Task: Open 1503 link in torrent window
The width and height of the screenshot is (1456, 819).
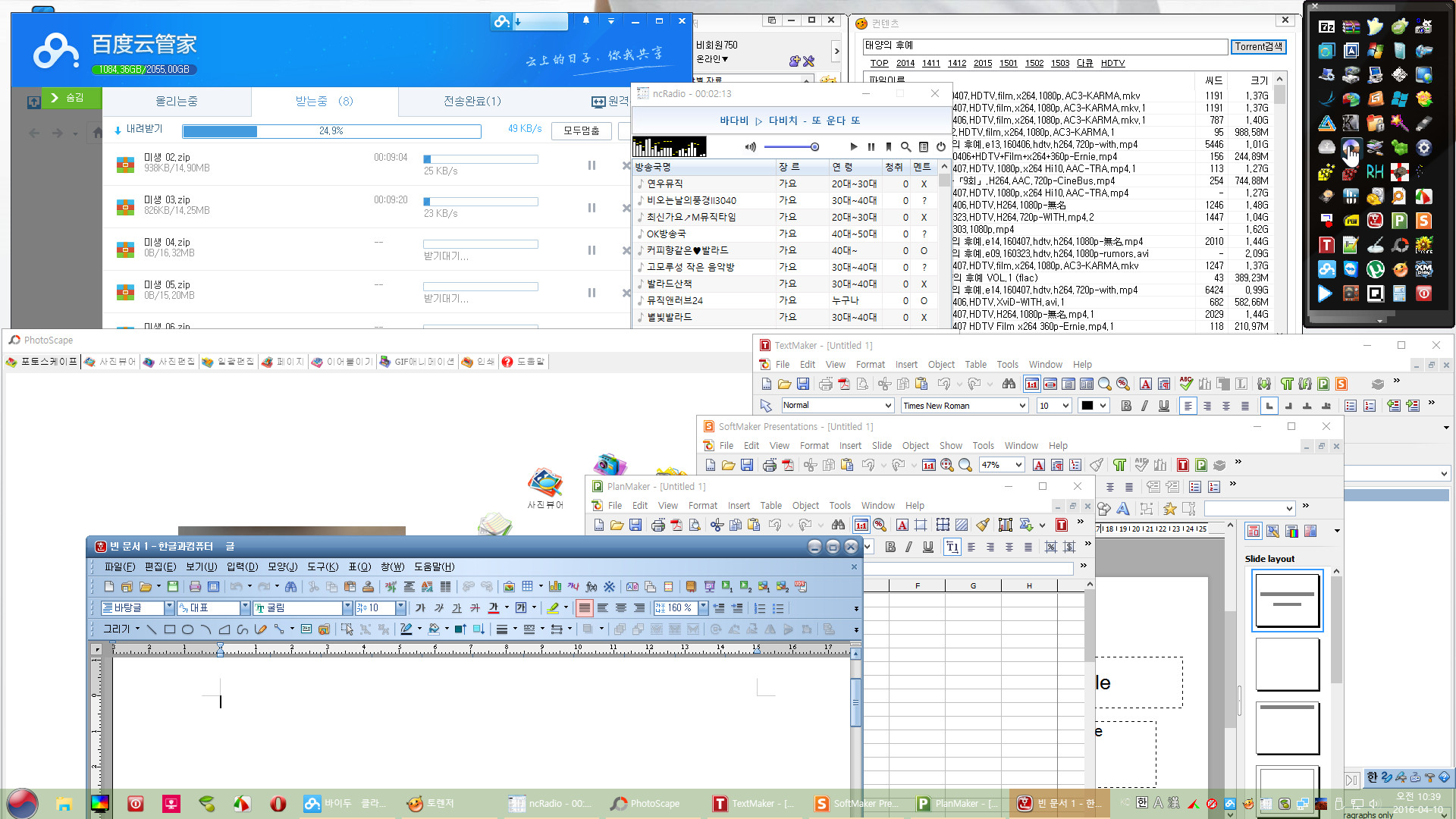Action: tap(1059, 64)
